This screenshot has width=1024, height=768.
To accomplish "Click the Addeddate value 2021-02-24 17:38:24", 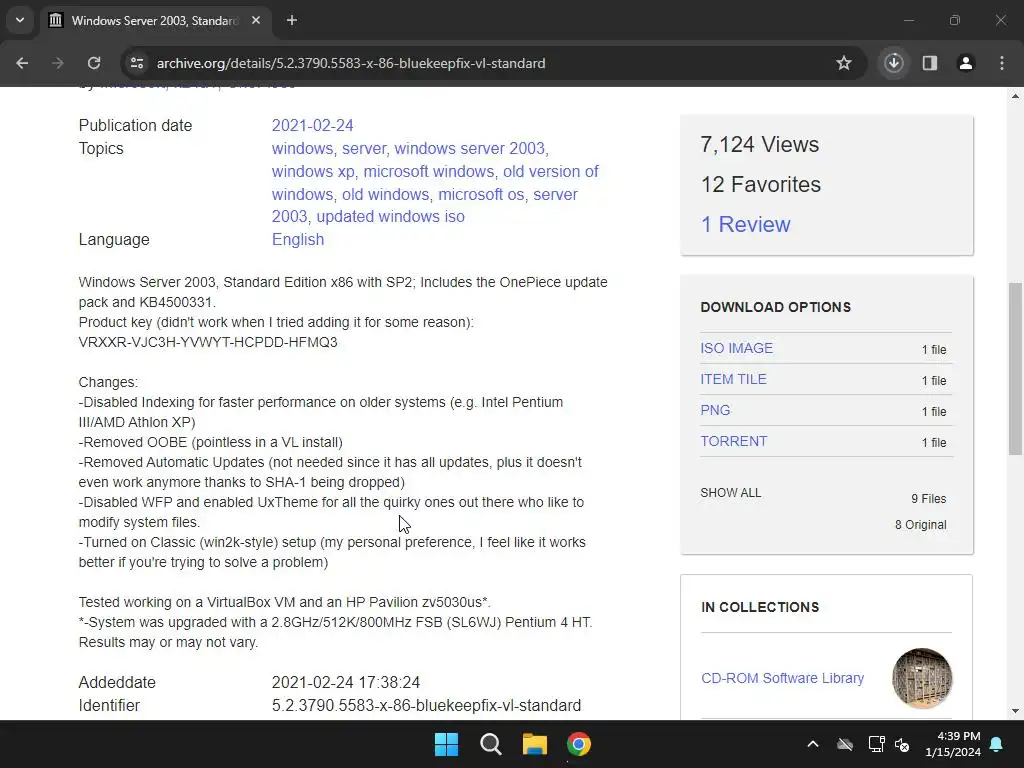I will pos(345,682).
